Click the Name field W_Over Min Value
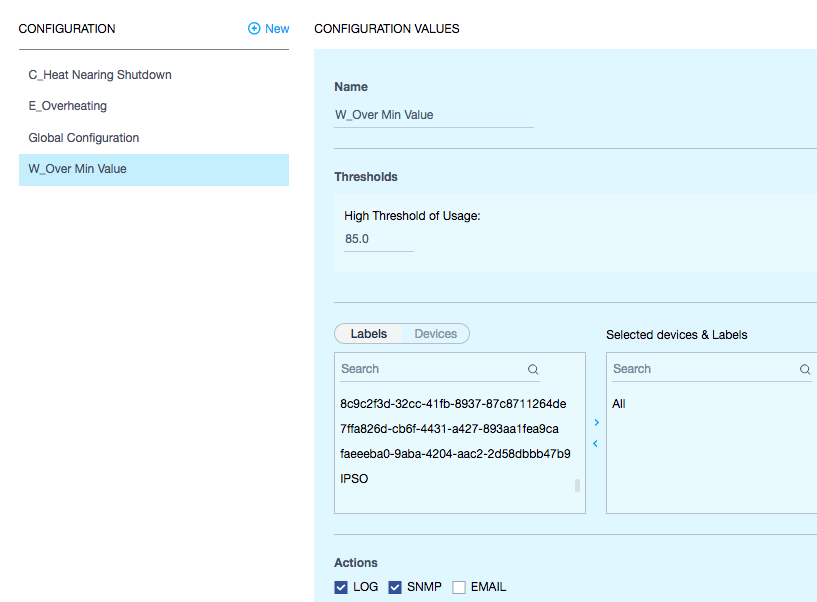 (x=434, y=115)
